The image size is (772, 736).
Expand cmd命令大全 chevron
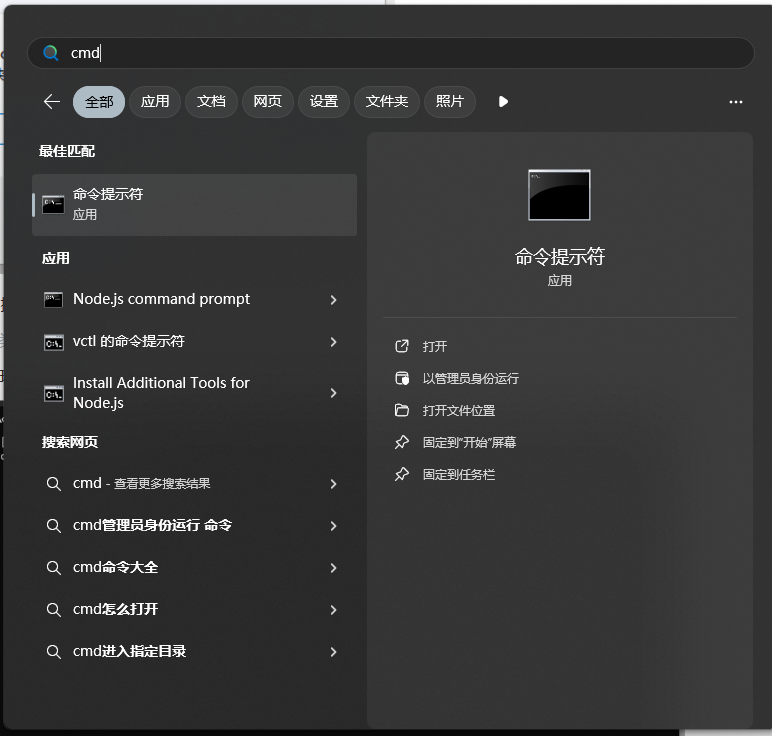tap(333, 568)
